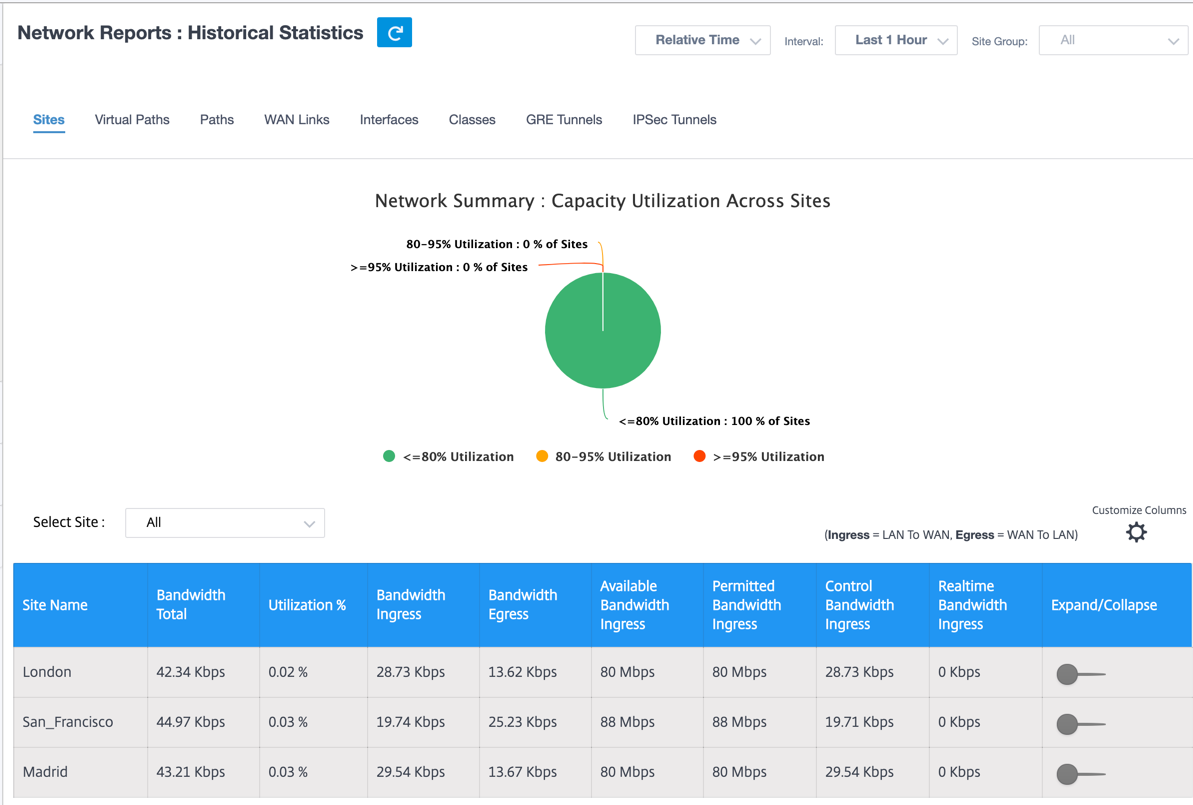
Task: Toggle the expand switch for London
Action: pos(1080,674)
